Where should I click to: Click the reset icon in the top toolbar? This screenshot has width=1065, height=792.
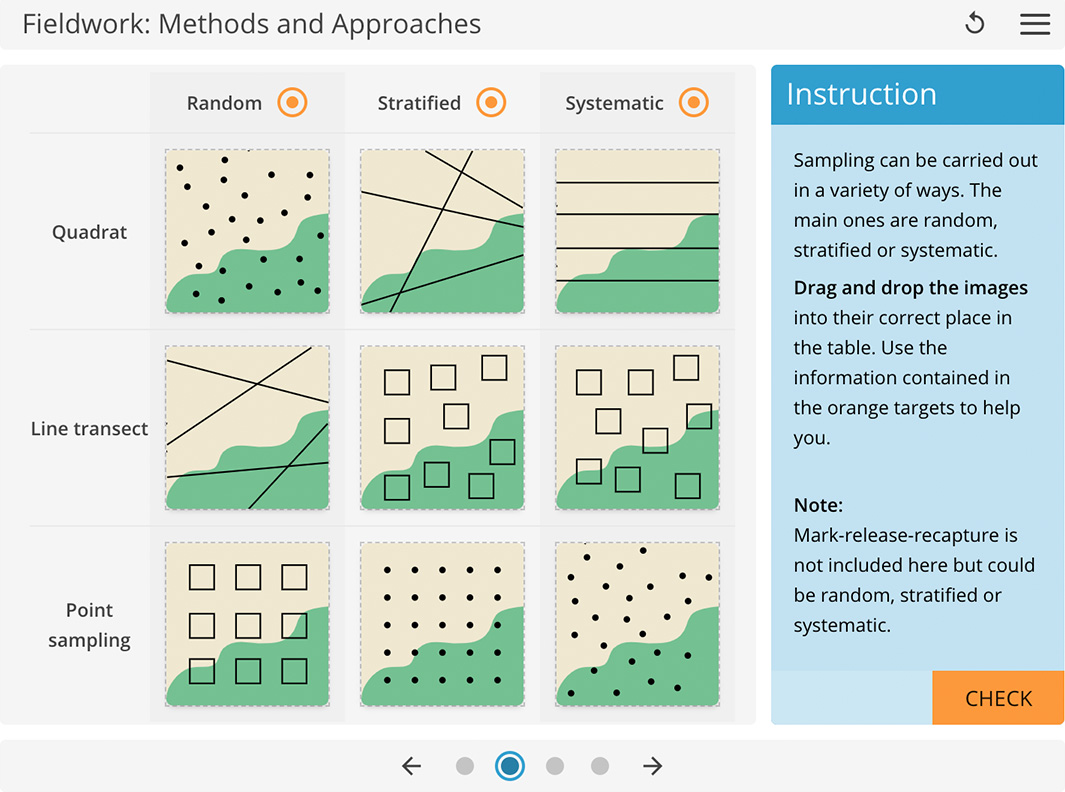pos(975,22)
